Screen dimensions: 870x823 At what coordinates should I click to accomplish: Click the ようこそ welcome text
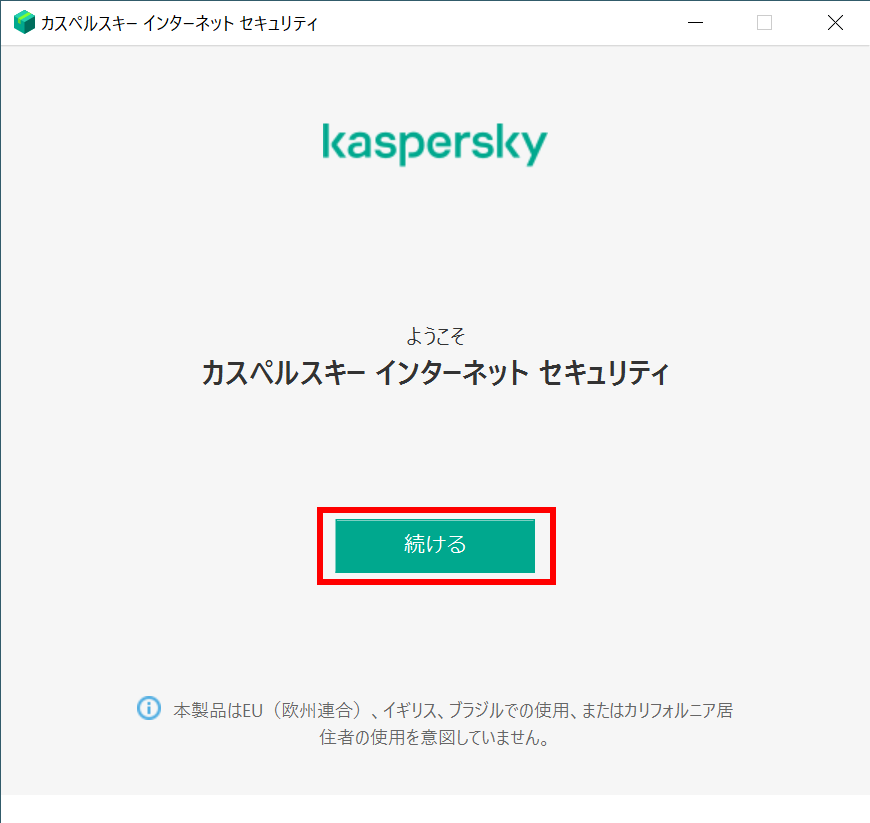[x=436, y=336]
